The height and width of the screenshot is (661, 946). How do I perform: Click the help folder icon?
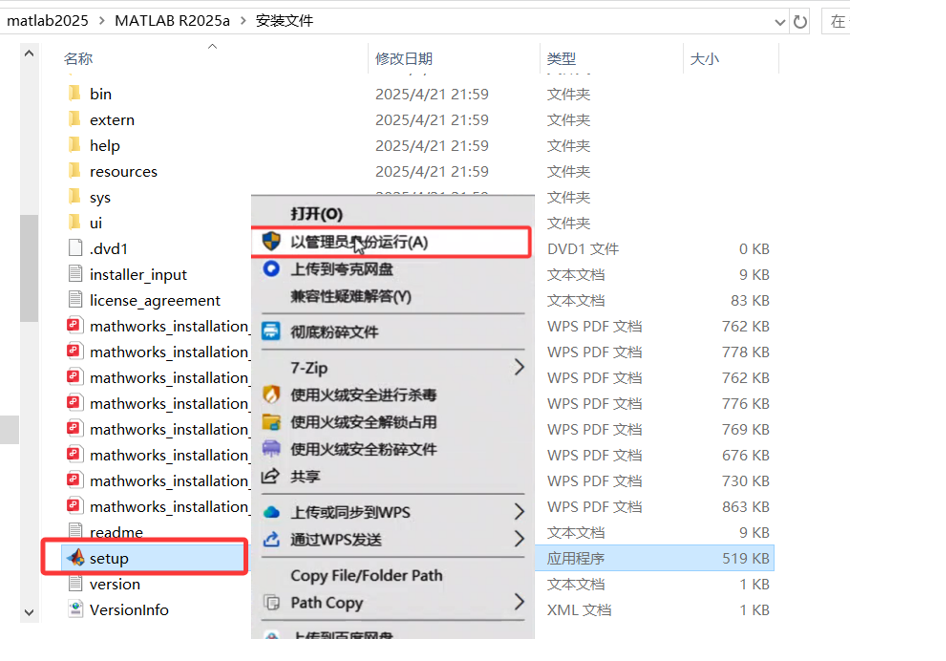point(75,145)
